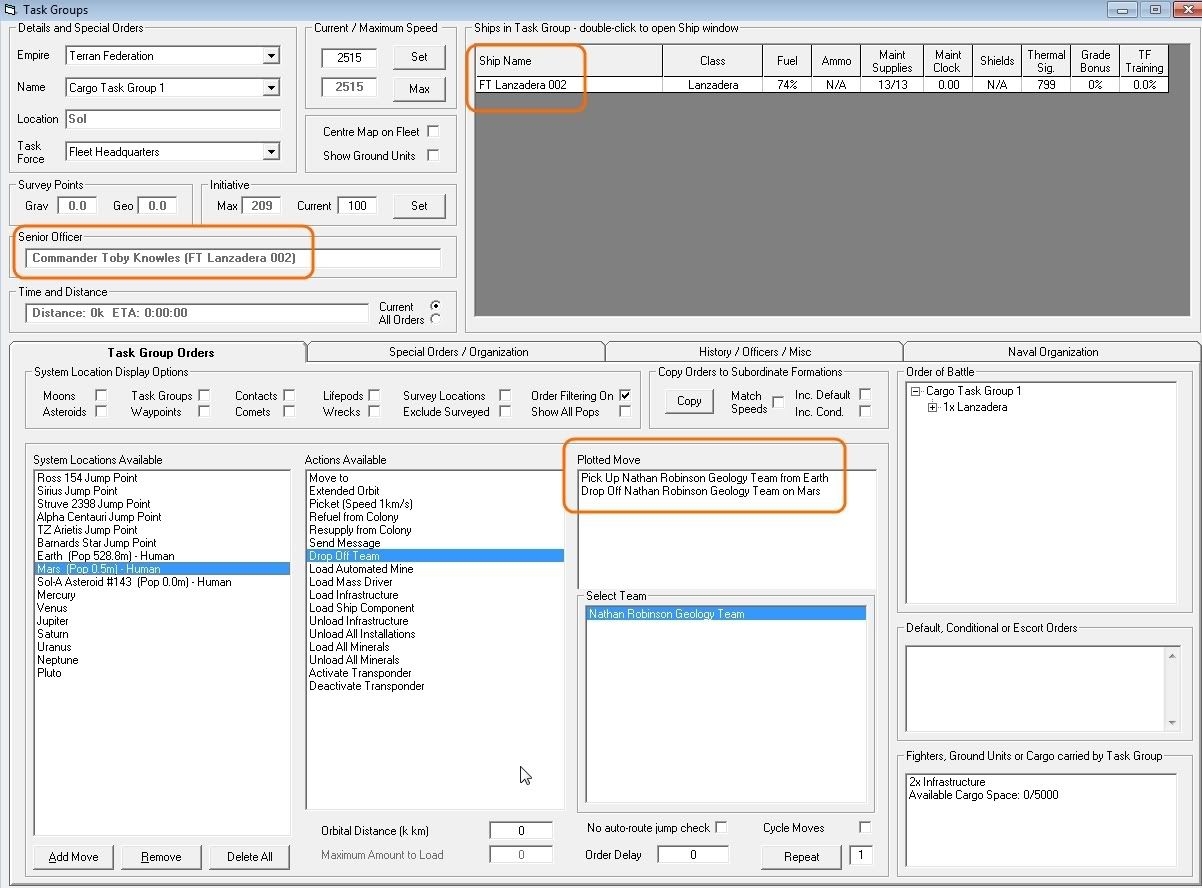
Task: Select the Drop Off Team action
Action: click(x=435, y=556)
